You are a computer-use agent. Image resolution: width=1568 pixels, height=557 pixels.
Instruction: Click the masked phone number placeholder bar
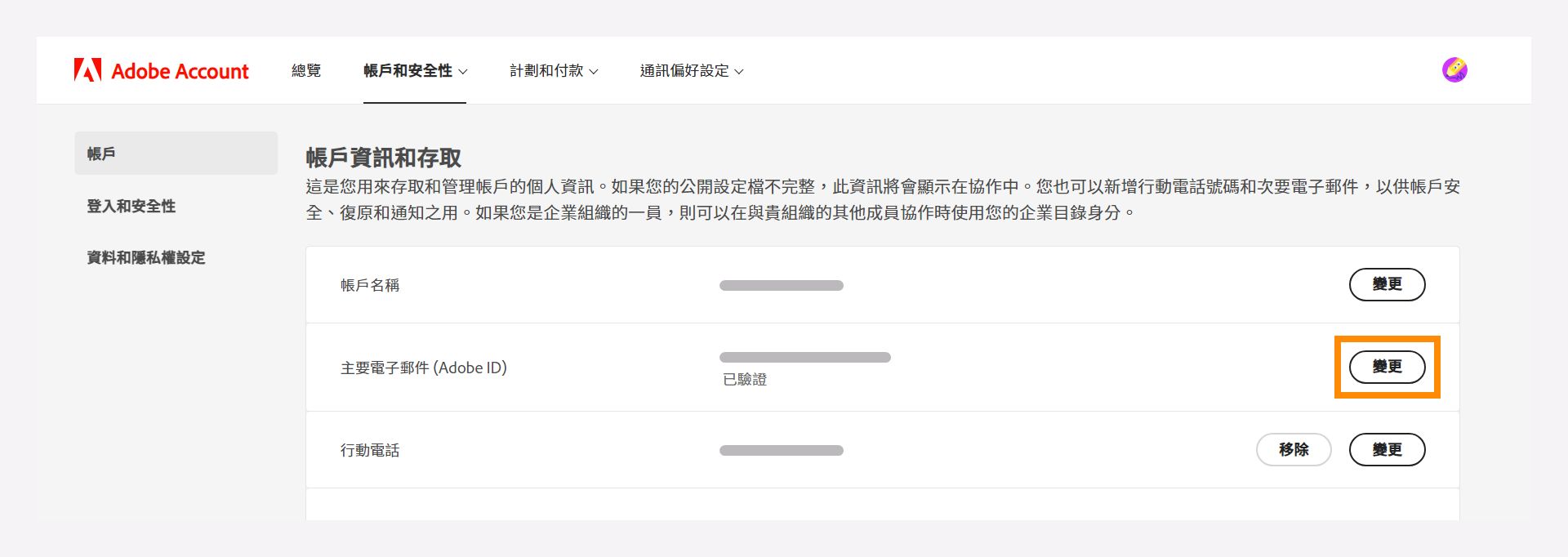(x=781, y=449)
